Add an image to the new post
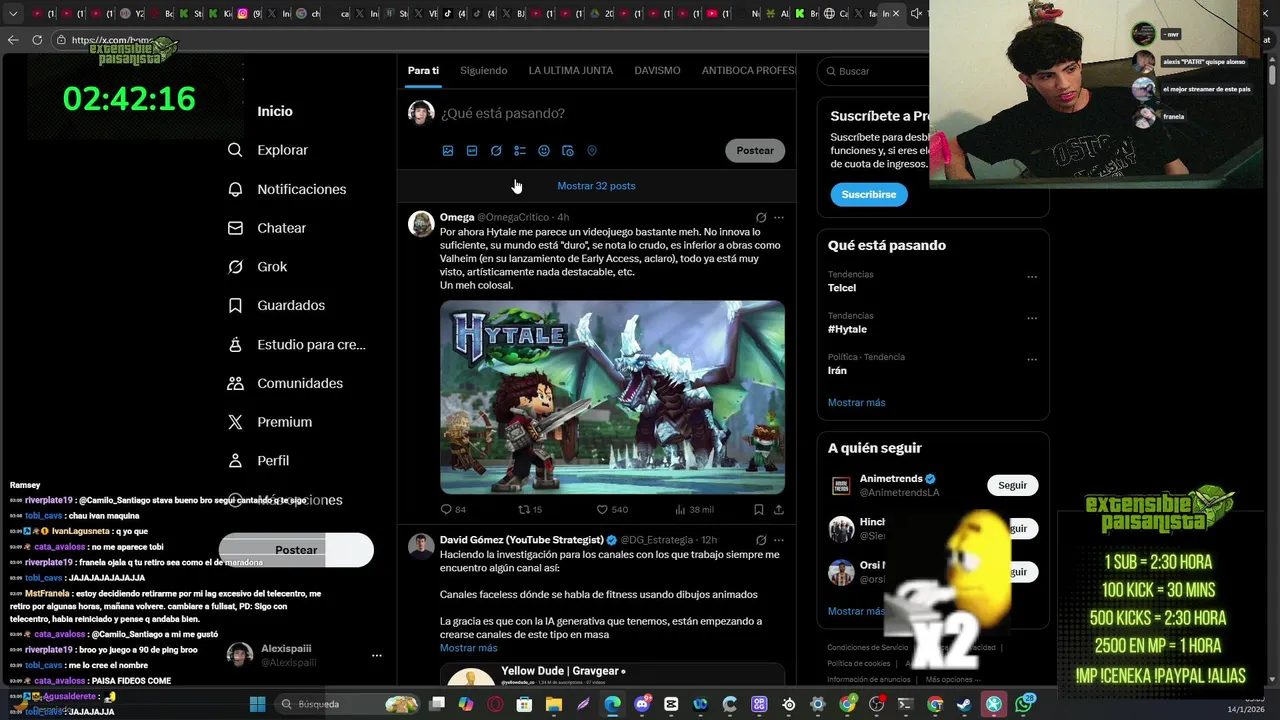 [x=448, y=151]
